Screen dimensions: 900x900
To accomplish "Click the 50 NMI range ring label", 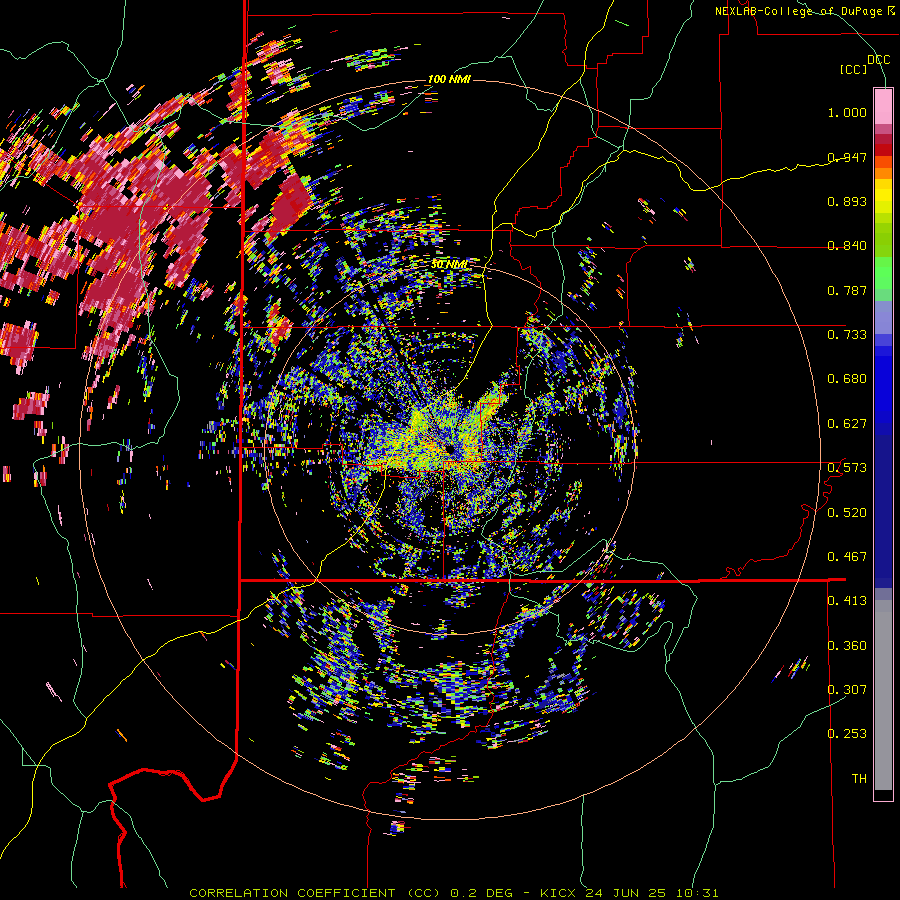I will (449, 265).
